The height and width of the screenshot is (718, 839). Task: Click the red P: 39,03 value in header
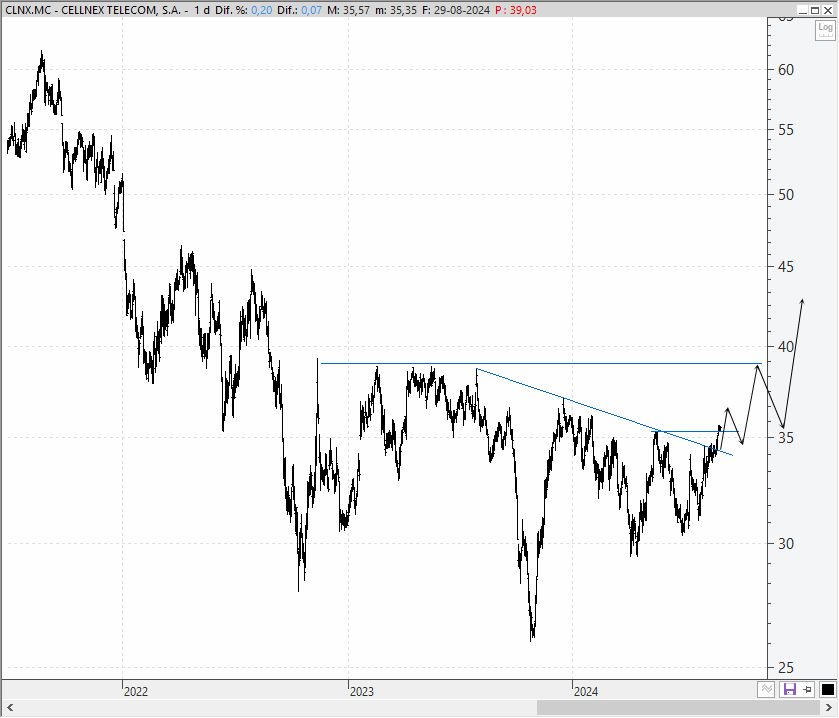click(516, 10)
